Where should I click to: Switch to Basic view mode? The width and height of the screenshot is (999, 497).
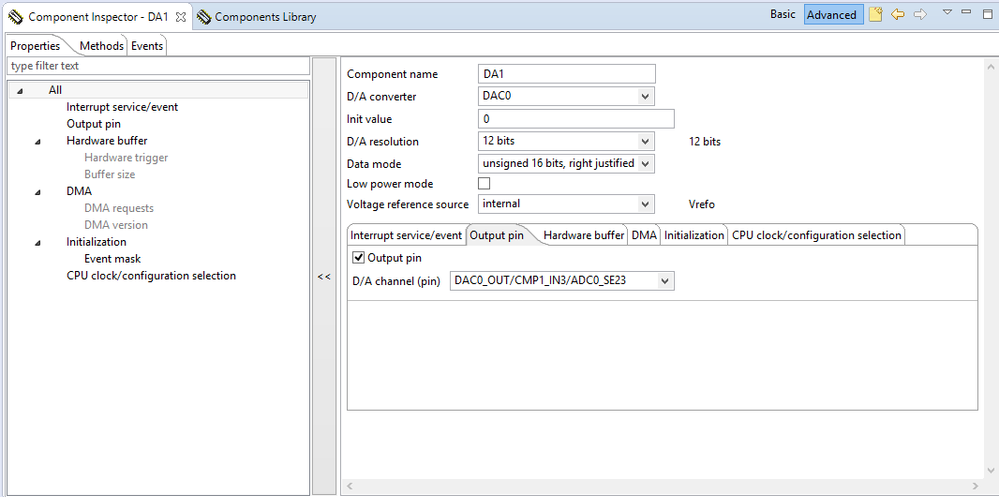(782, 14)
